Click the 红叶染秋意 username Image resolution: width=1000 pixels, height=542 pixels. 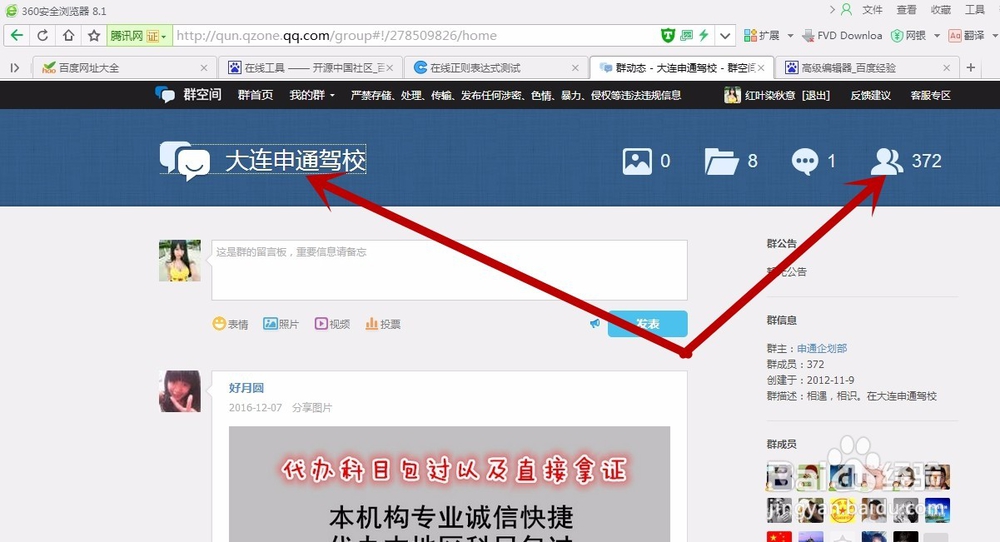(x=770, y=96)
